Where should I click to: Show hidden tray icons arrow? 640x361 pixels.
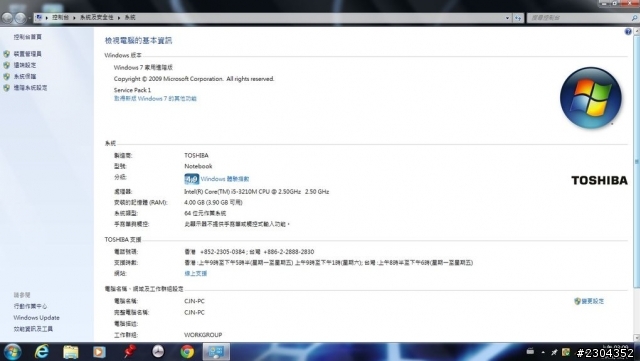coord(543,352)
